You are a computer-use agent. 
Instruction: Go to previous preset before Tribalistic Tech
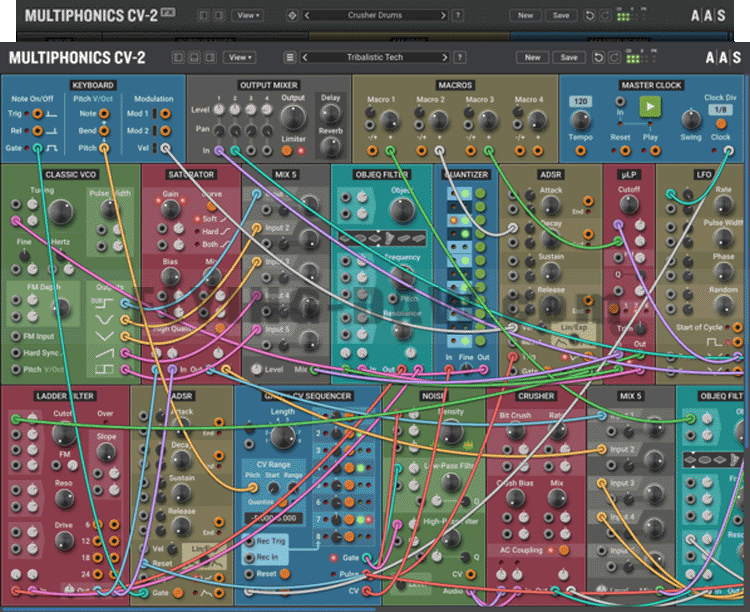click(x=305, y=57)
